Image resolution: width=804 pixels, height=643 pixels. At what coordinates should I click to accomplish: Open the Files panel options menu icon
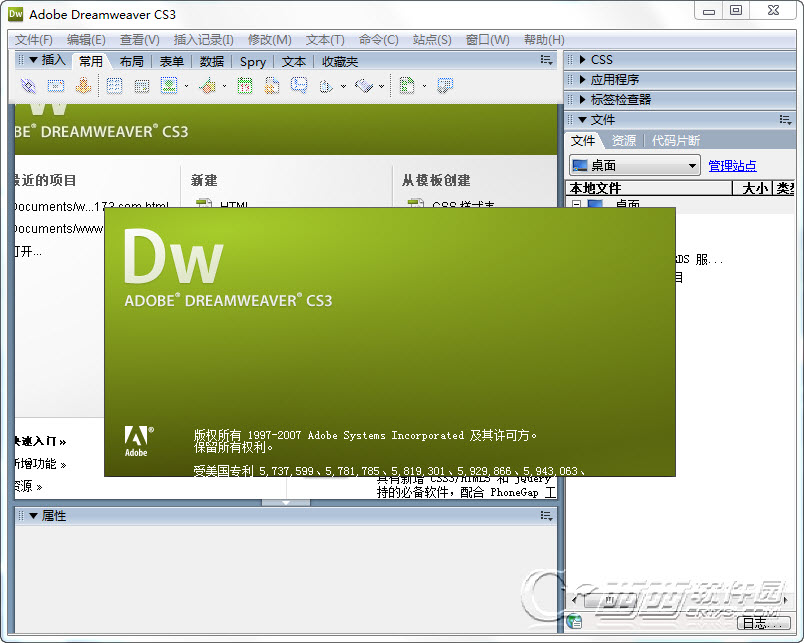point(786,120)
